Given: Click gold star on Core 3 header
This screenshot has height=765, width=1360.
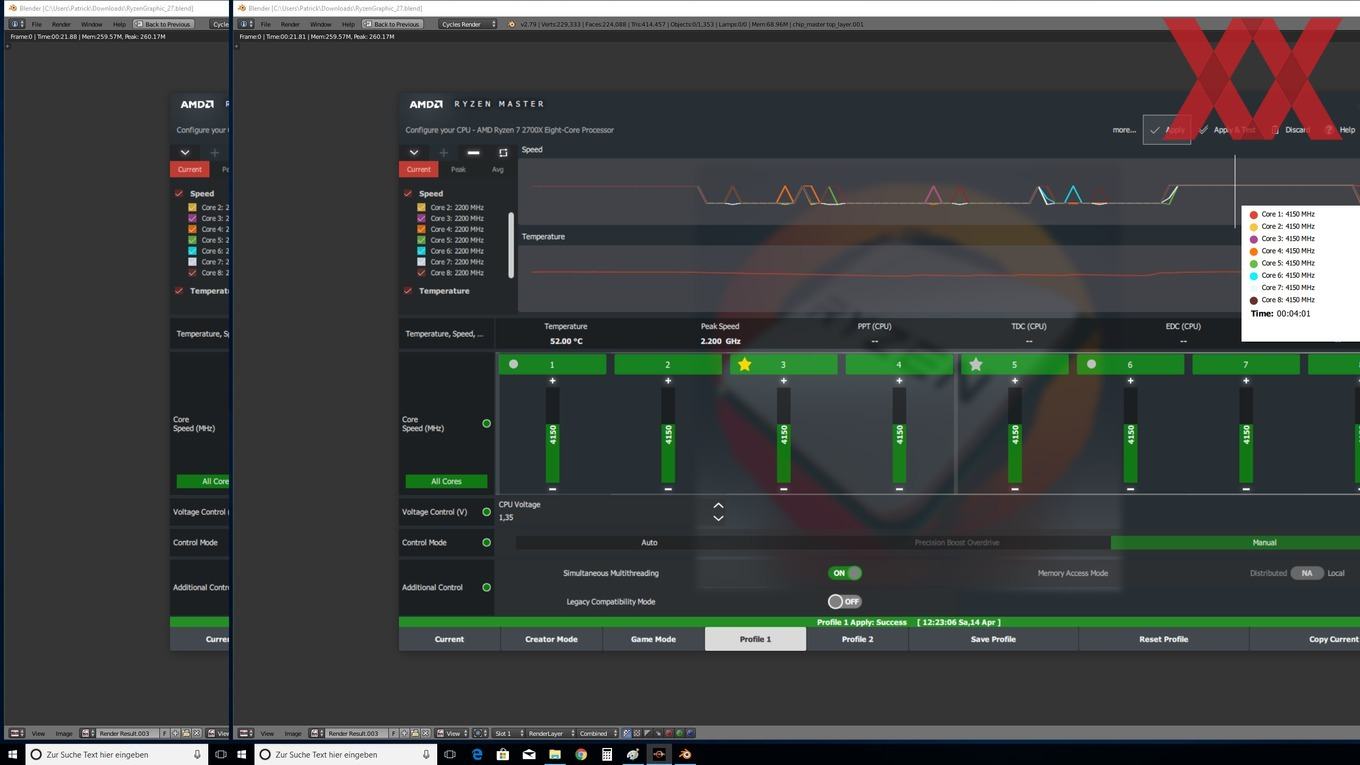Looking at the screenshot, I should click(x=744, y=365).
